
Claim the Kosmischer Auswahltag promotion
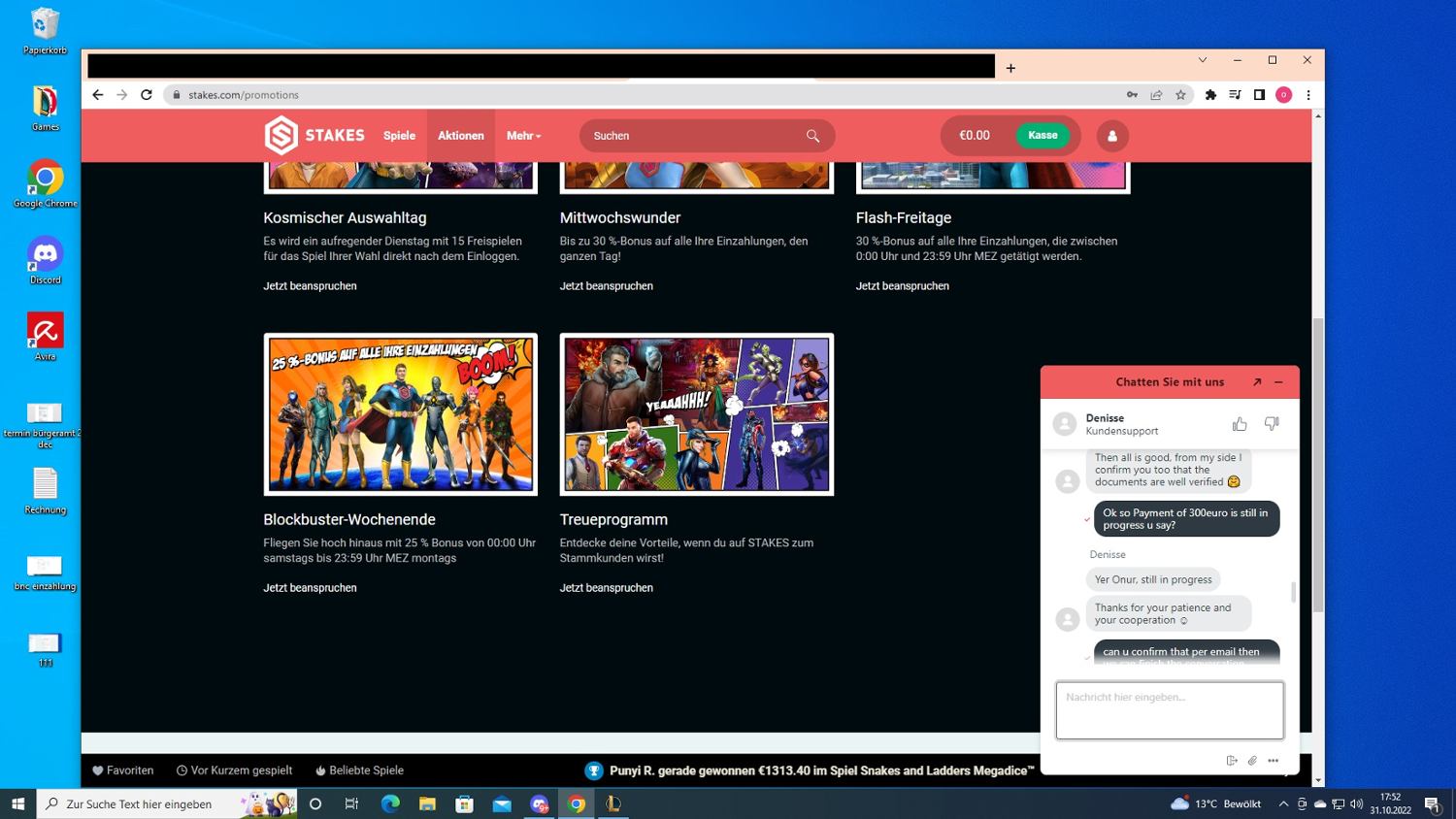(310, 286)
